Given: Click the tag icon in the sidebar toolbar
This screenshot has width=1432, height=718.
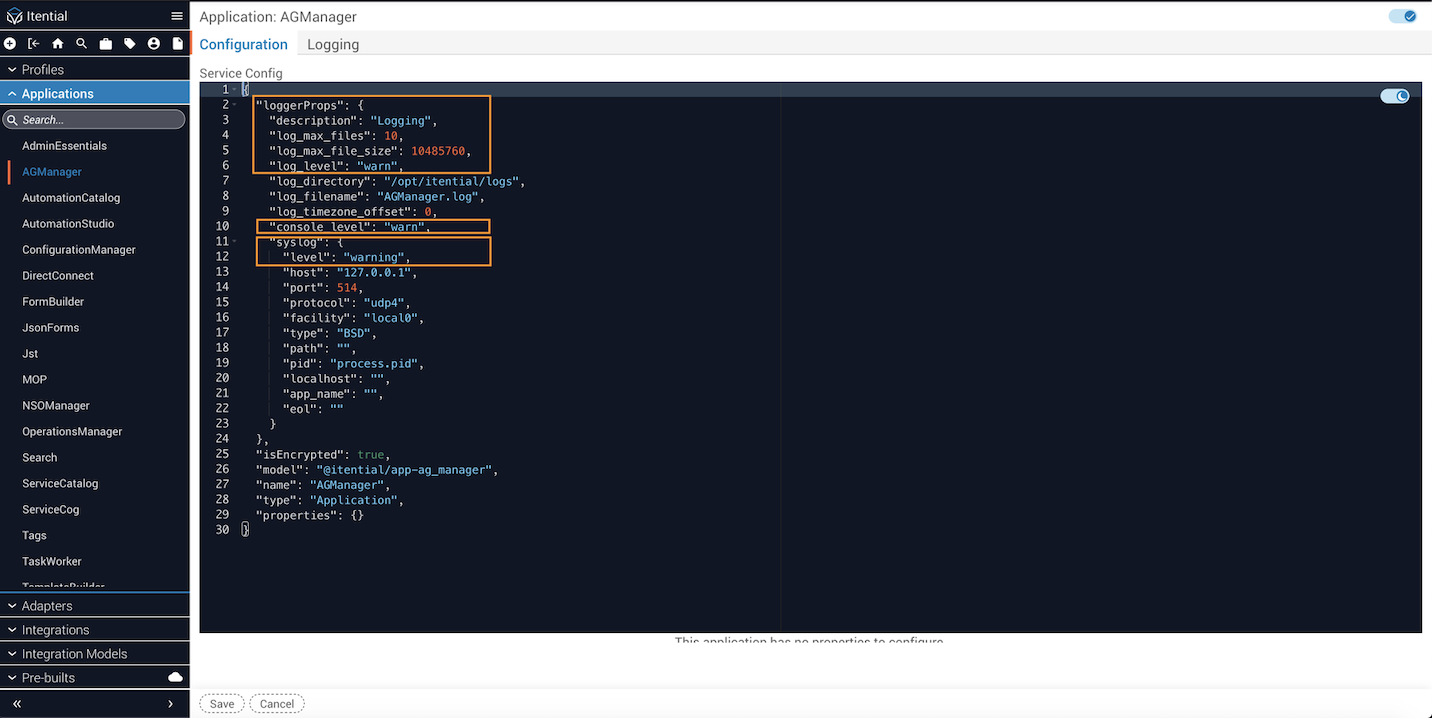Looking at the screenshot, I should [x=130, y=44].
